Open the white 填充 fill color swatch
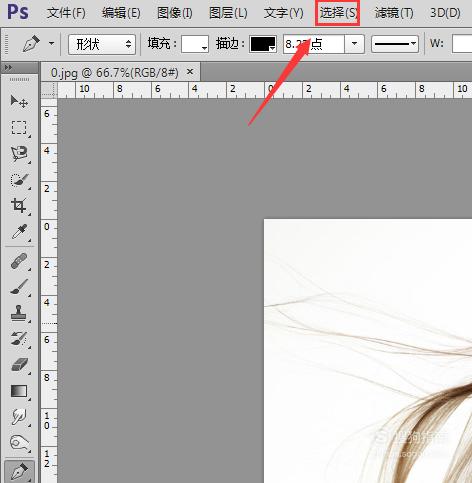472x483 pixels. (195, 44)
